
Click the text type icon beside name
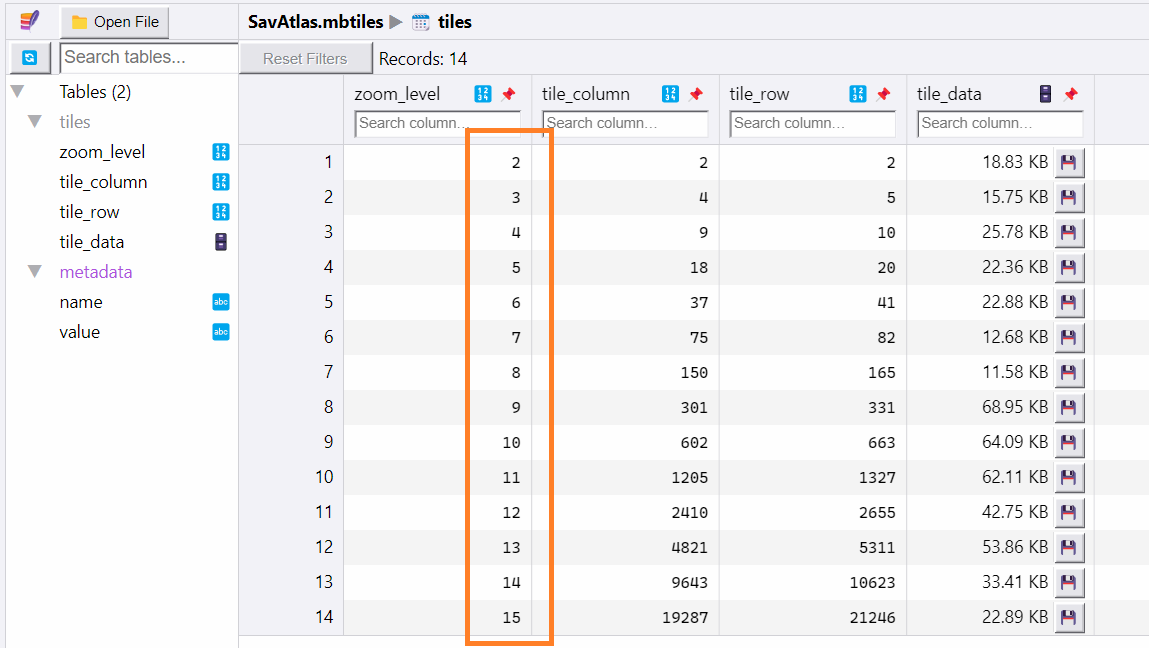[221, 302]
